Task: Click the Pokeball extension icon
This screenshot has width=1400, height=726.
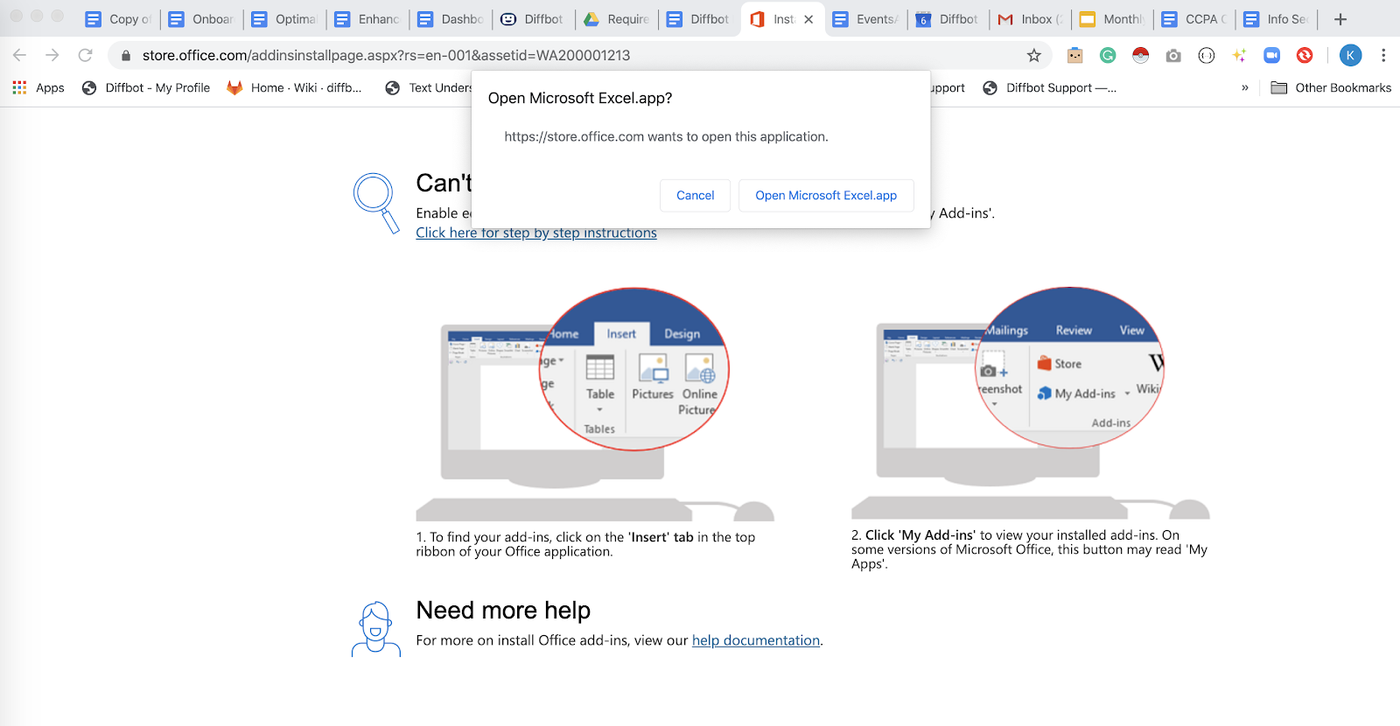Action: [x=1141, y=56]
